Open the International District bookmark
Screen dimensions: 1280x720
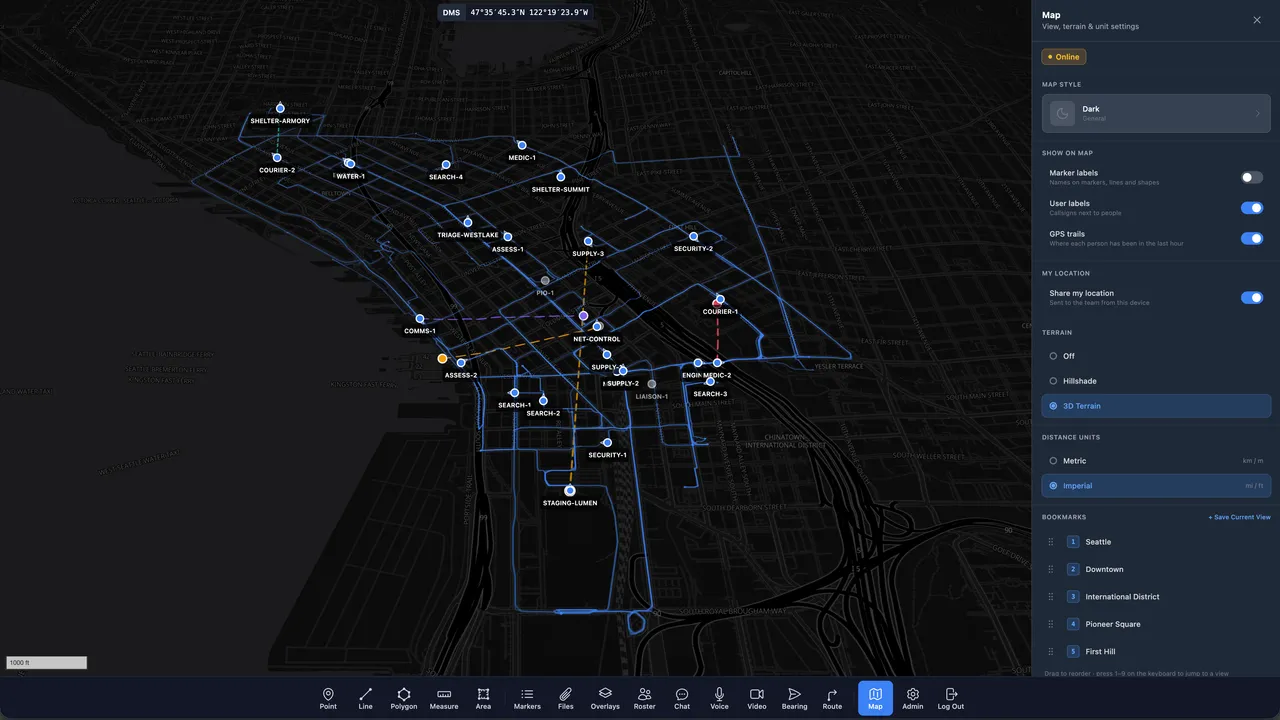(x=1157, y=597)
